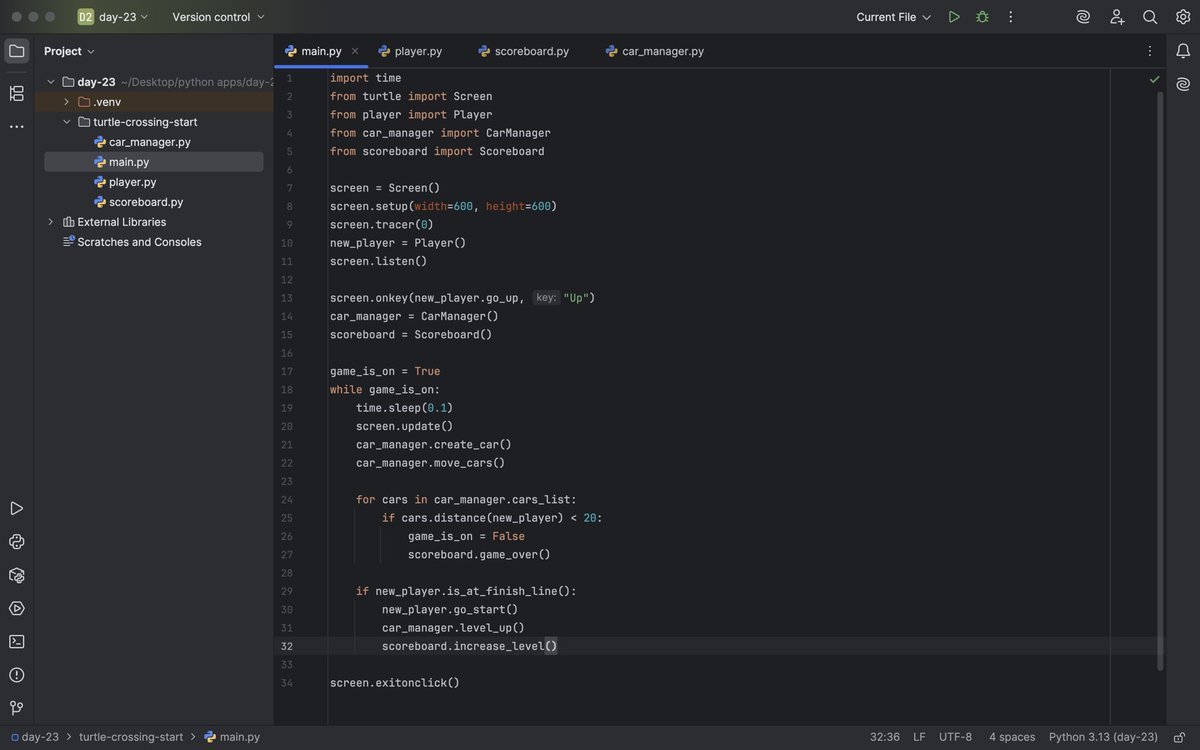This screenshot has width=1200, height=750.
Task: Open AI Assistant panel in right sidebar
Action: [x=1183, y=84]
